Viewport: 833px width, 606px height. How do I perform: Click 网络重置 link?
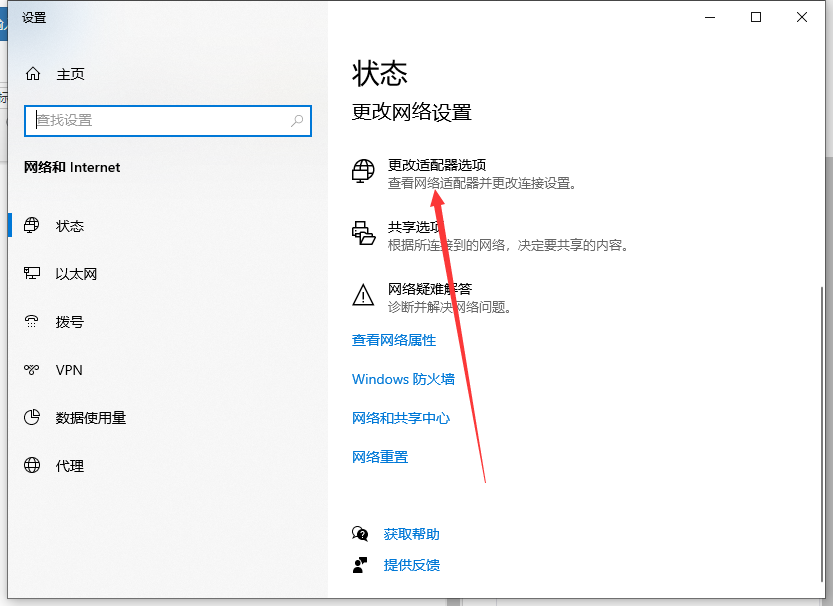click(x=380, y=457)
